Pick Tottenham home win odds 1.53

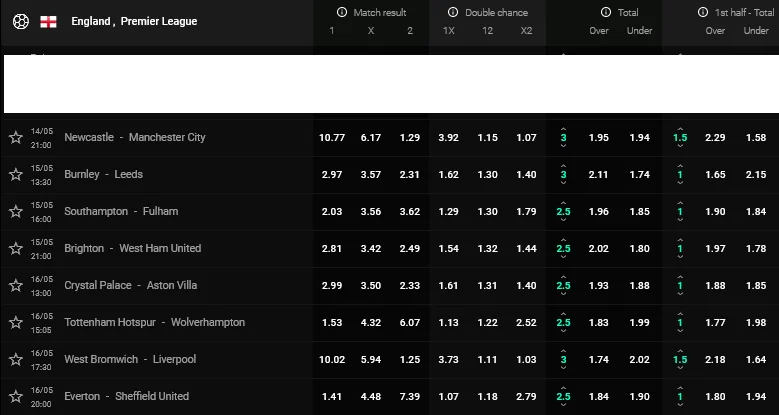[x=331, y=322]
